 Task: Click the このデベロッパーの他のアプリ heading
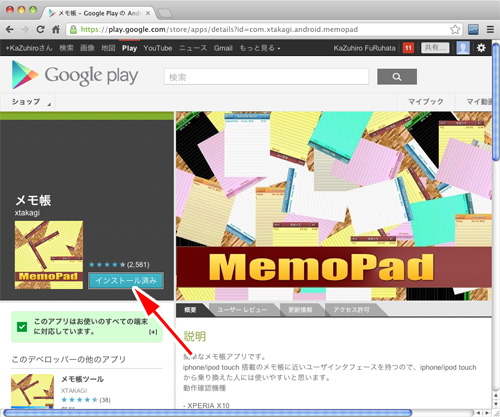[69, 359]
